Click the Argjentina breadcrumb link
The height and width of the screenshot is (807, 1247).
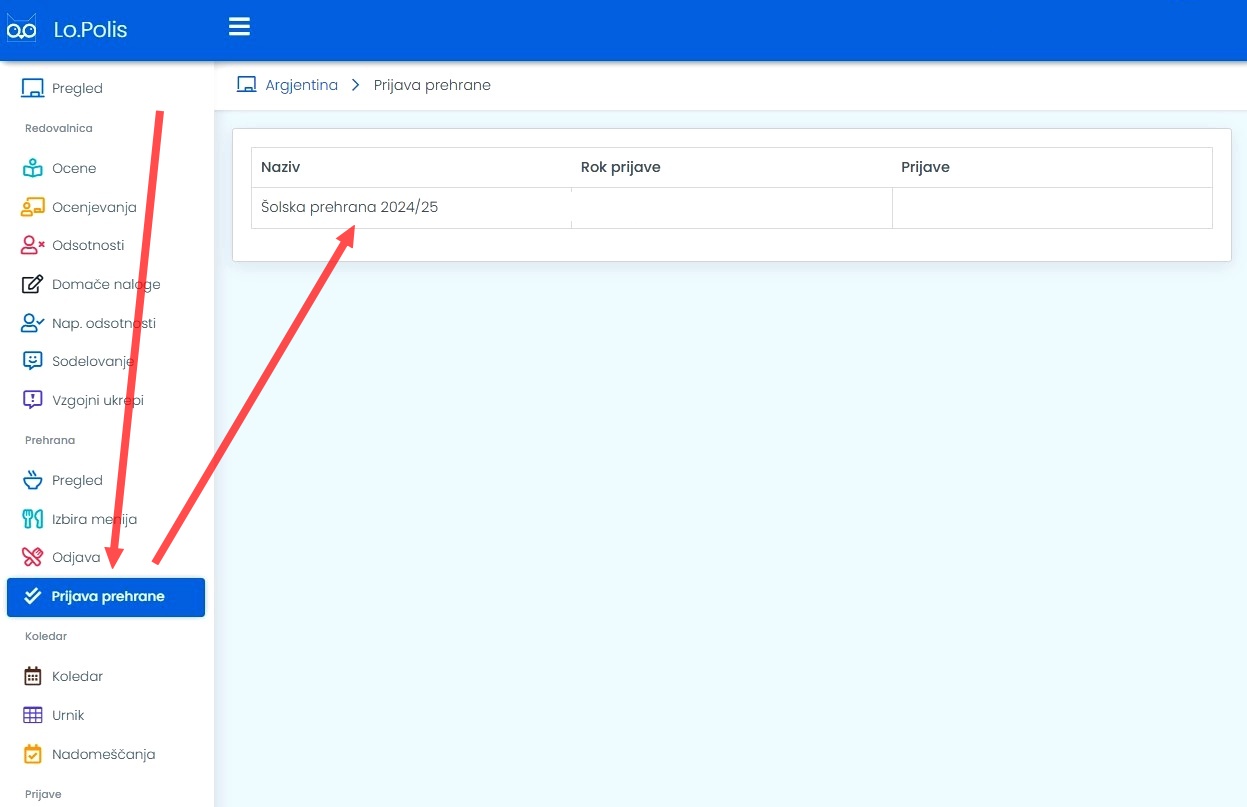(x=301, y=85)
